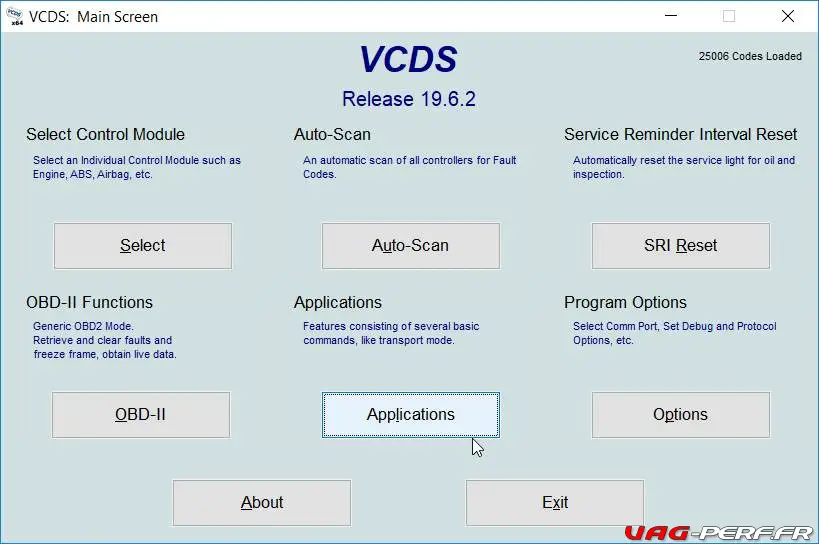Viewport: 819px width, 544px height.
Task: Click the 'Select Control Module' heading
Action: tap(106, 135)
